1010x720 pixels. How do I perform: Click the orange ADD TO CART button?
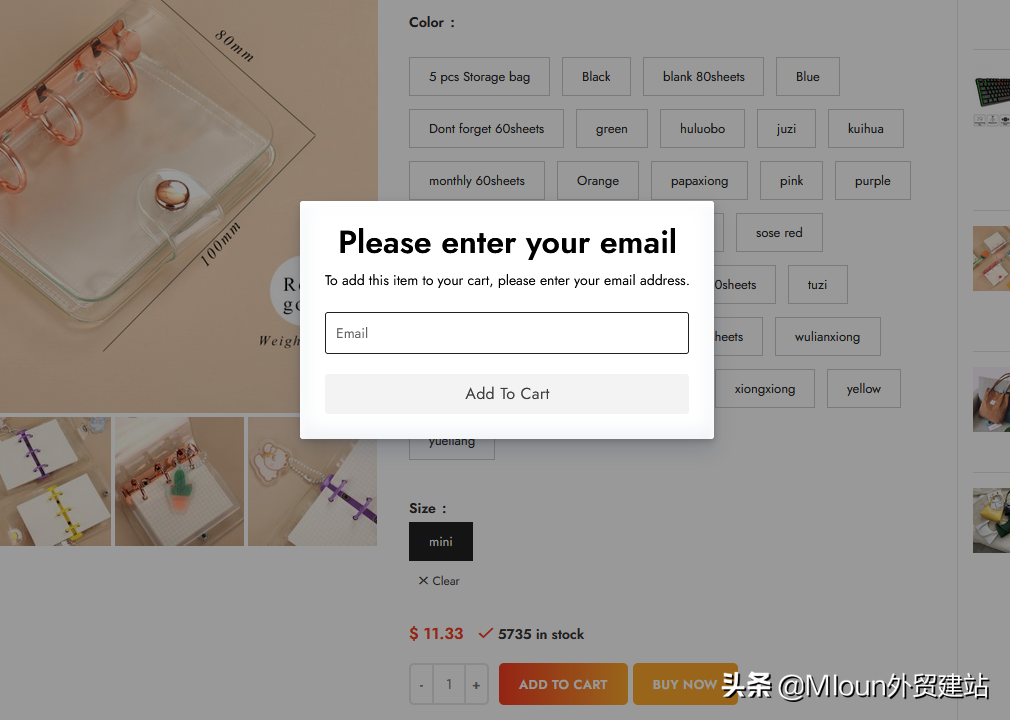click(563, 684)
